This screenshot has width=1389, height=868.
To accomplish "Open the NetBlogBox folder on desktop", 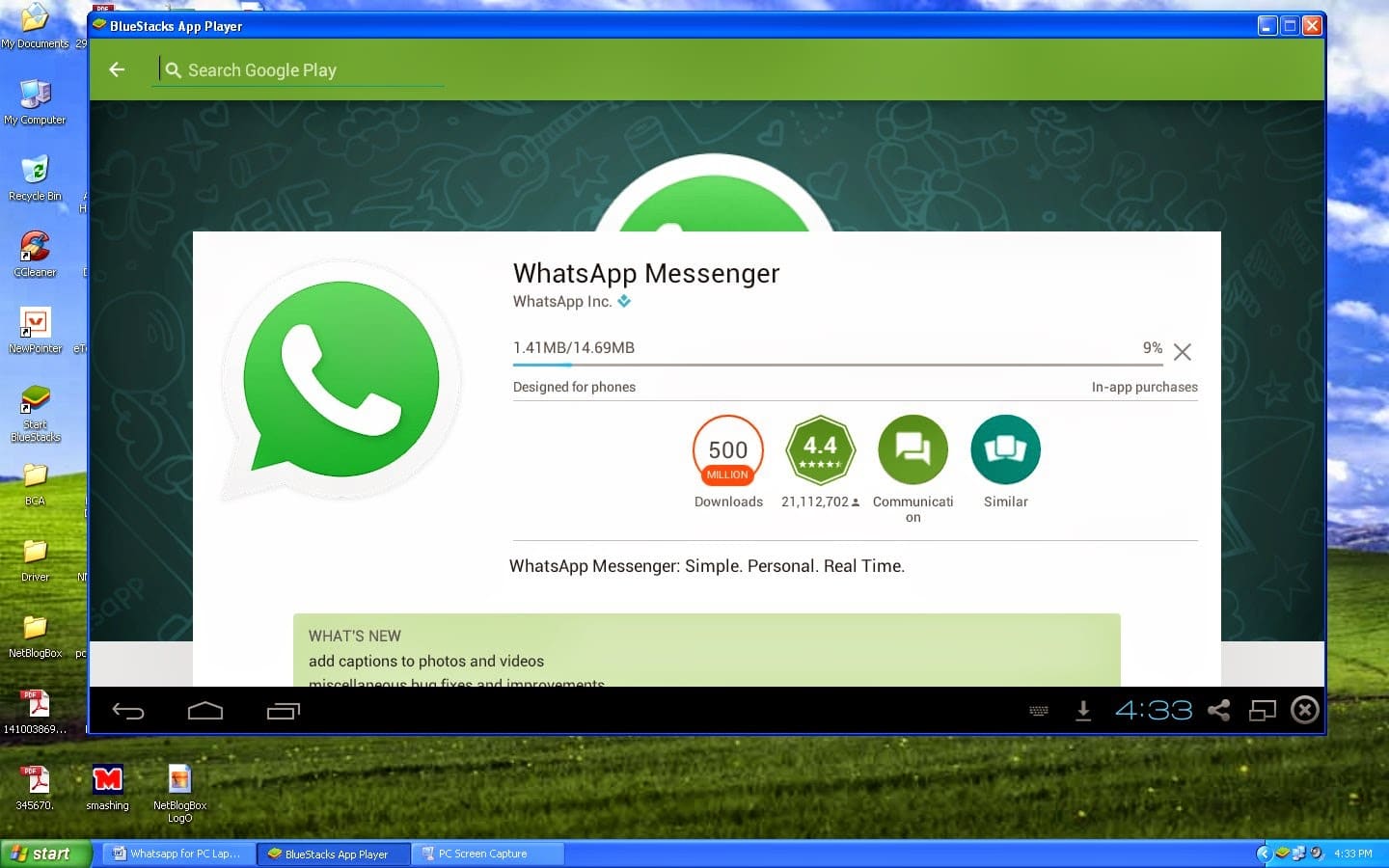I will point(35,636).
